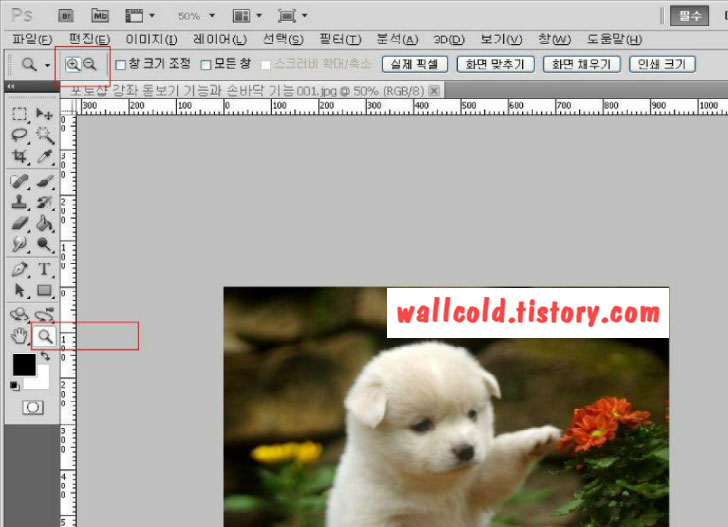Select the Path Selection tool
728x527 pixels.
point(19,291)
